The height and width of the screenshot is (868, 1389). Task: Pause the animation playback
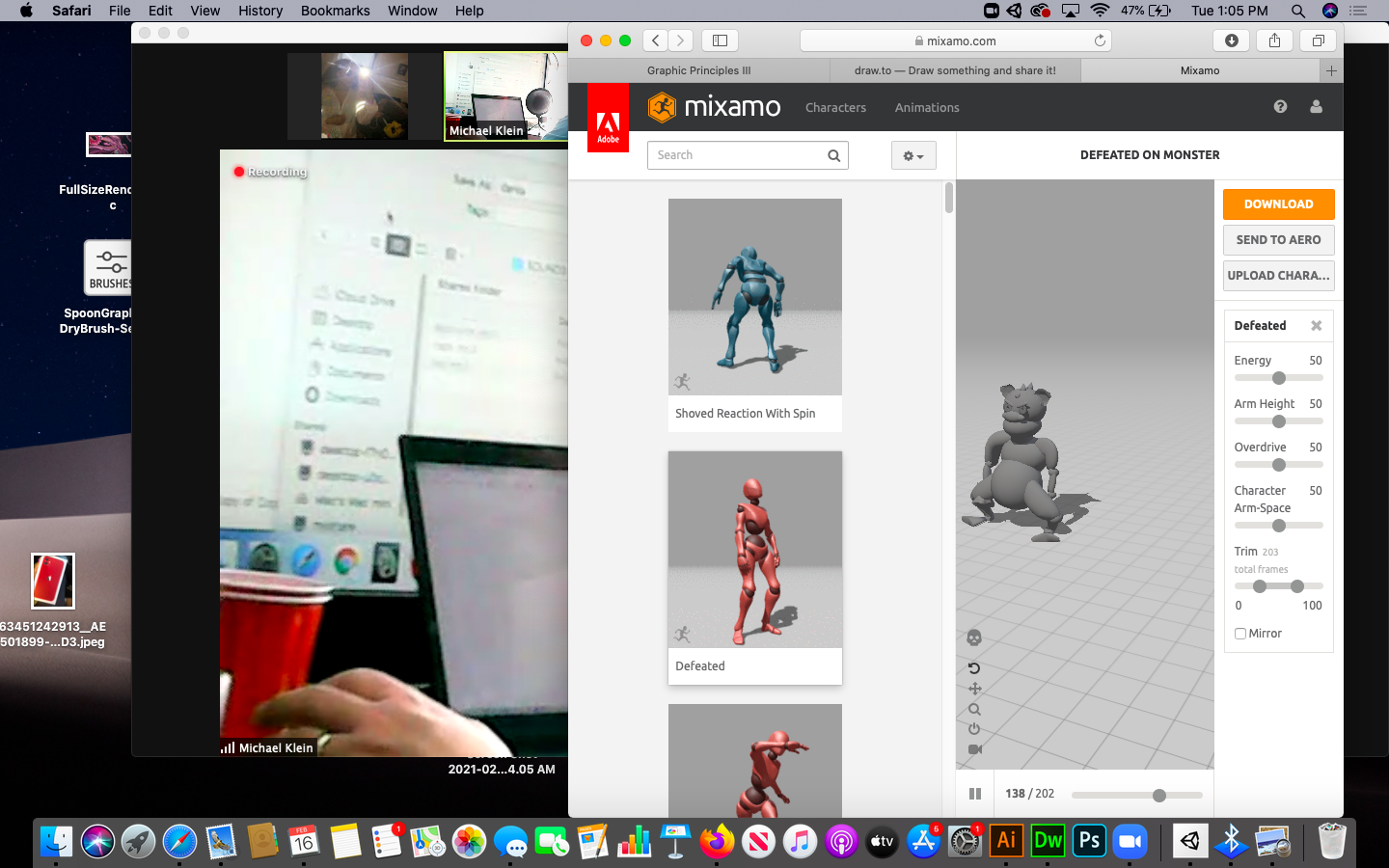coord(975,794)
